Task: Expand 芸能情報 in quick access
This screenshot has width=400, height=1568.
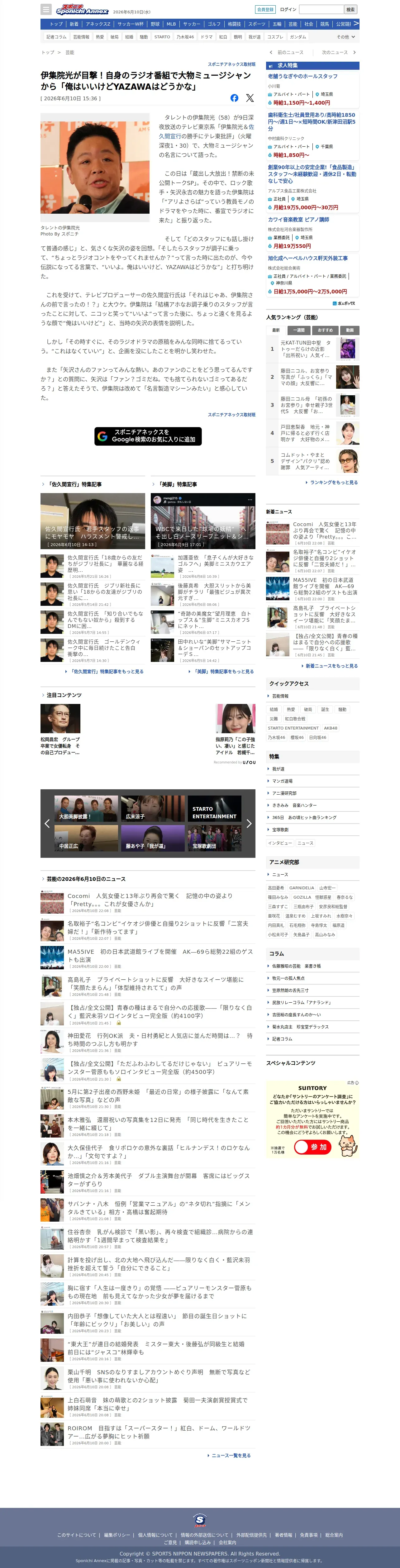Action: point(312,696)
